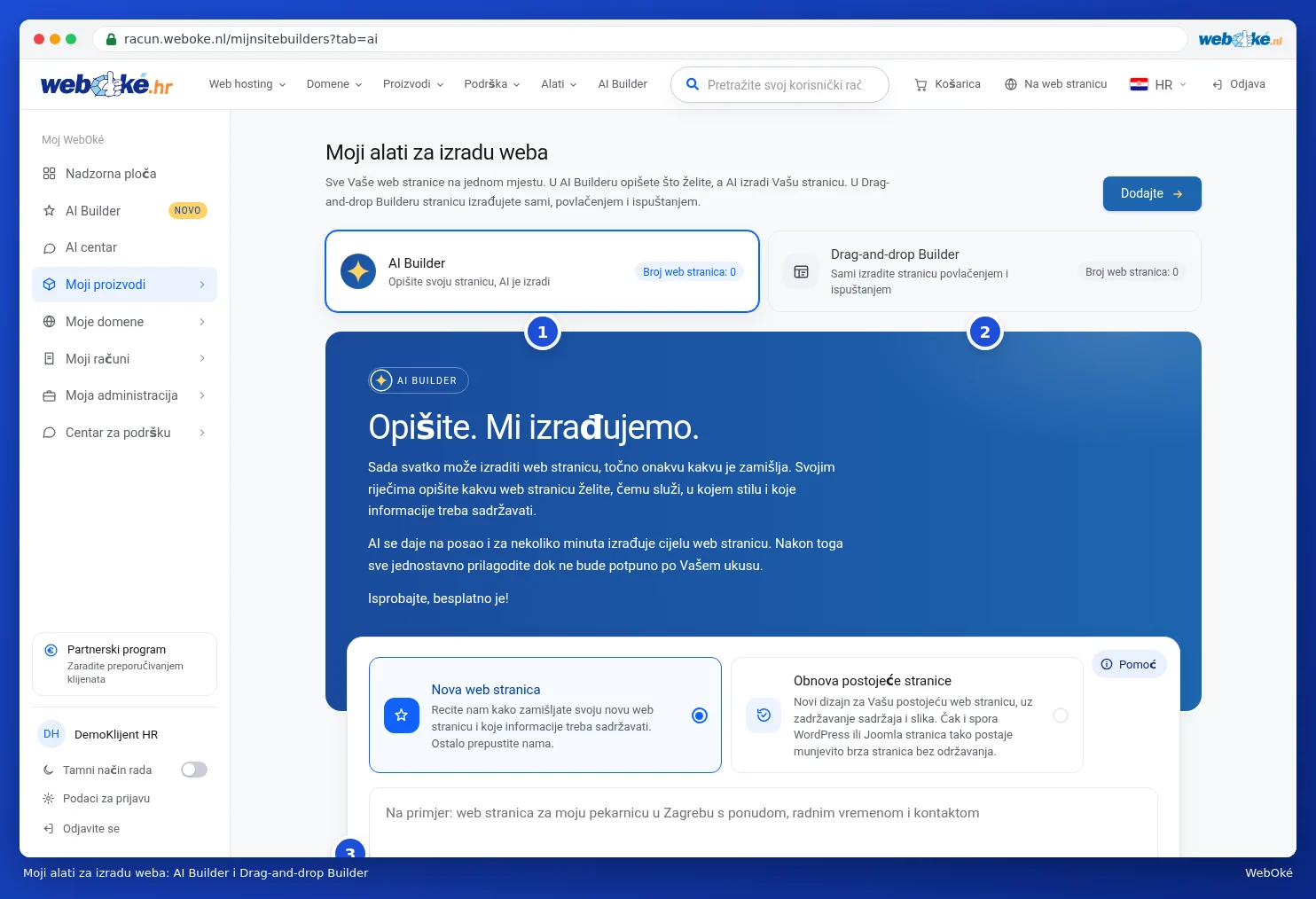Open the Alati dropdown menu
1316x899 pixels.
pyautogui.click(x=559, y=84)
